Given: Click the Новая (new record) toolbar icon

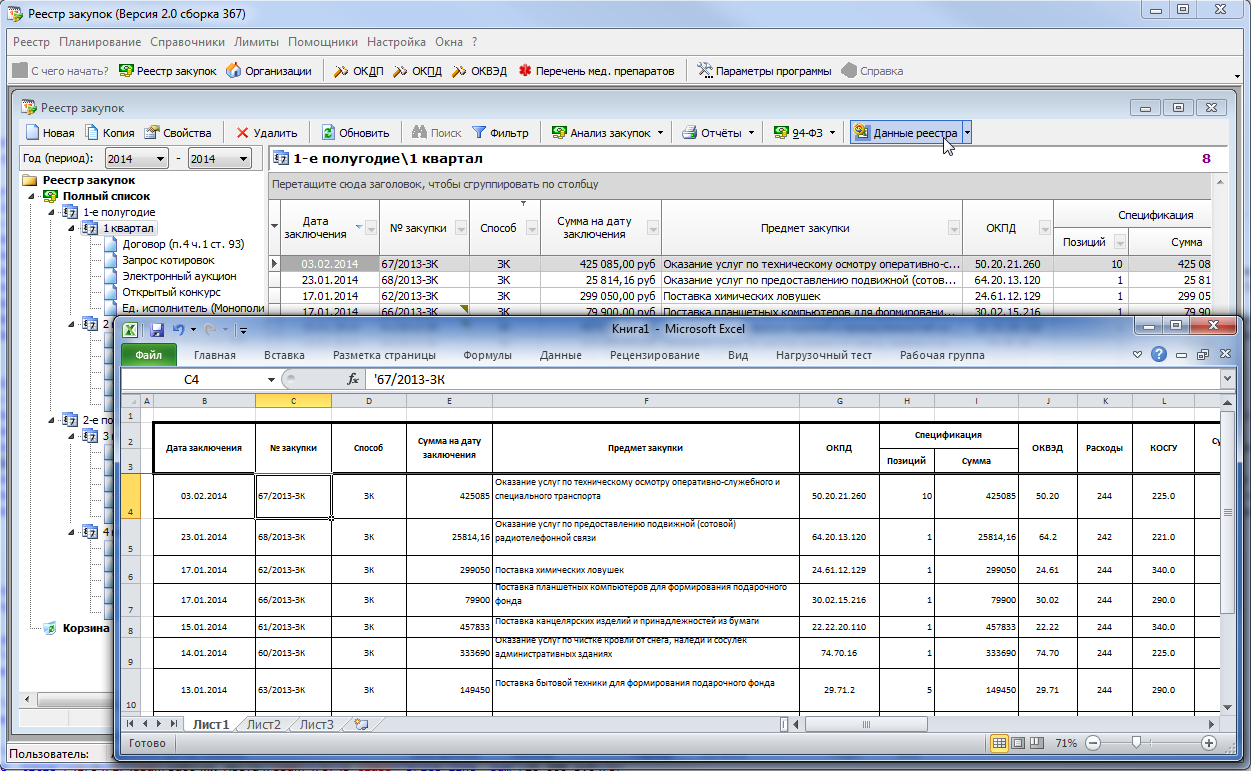Looking at the screenshot, I should coord(33,133).
